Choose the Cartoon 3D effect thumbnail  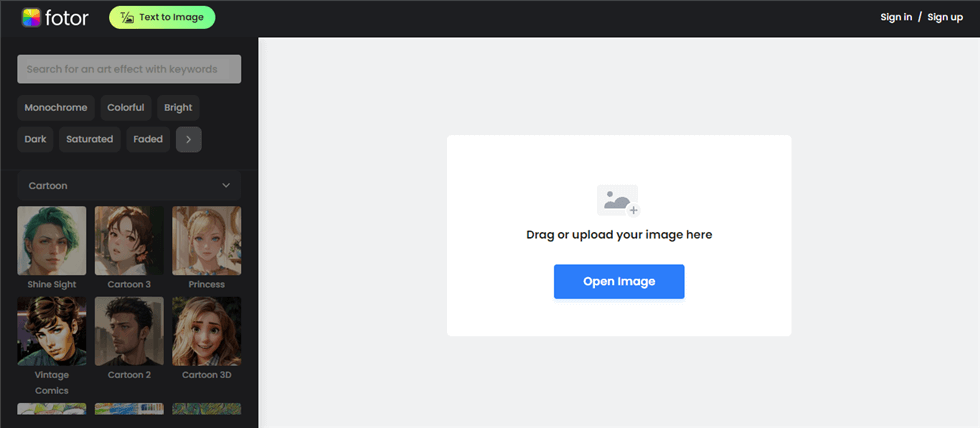coord(206,331)
